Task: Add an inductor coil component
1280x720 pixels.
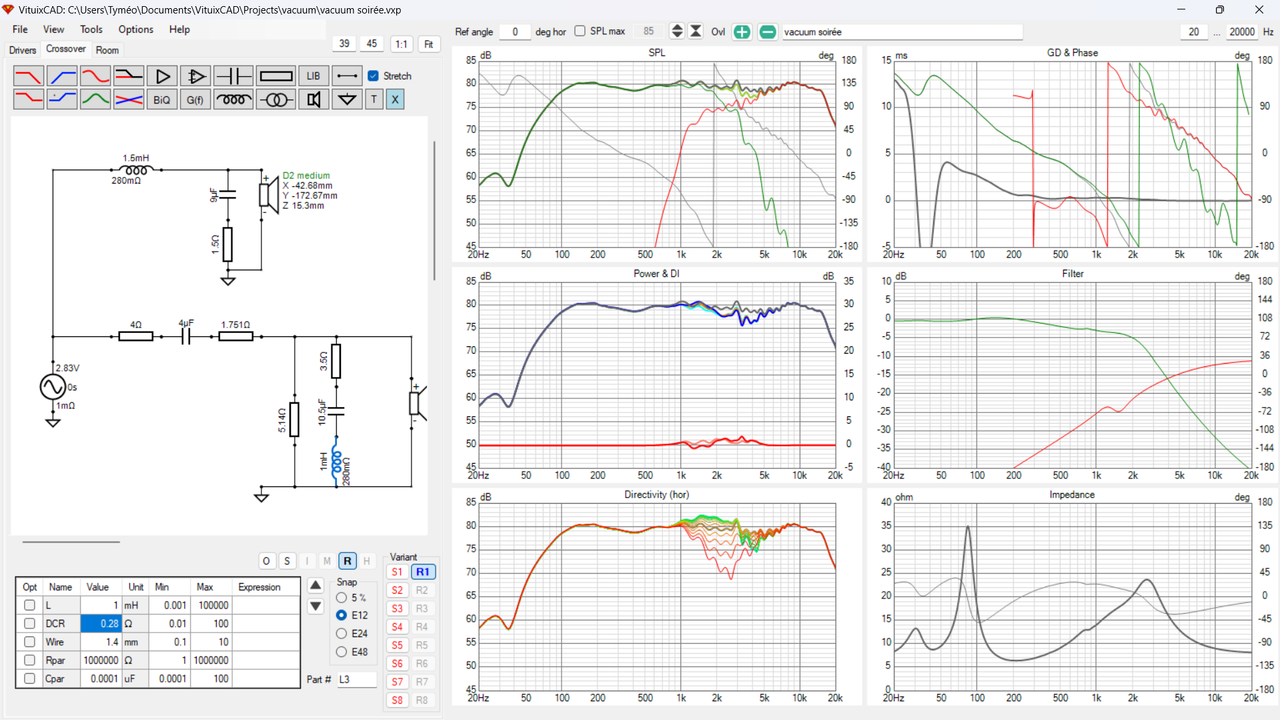Action: [x=233, y=99]
